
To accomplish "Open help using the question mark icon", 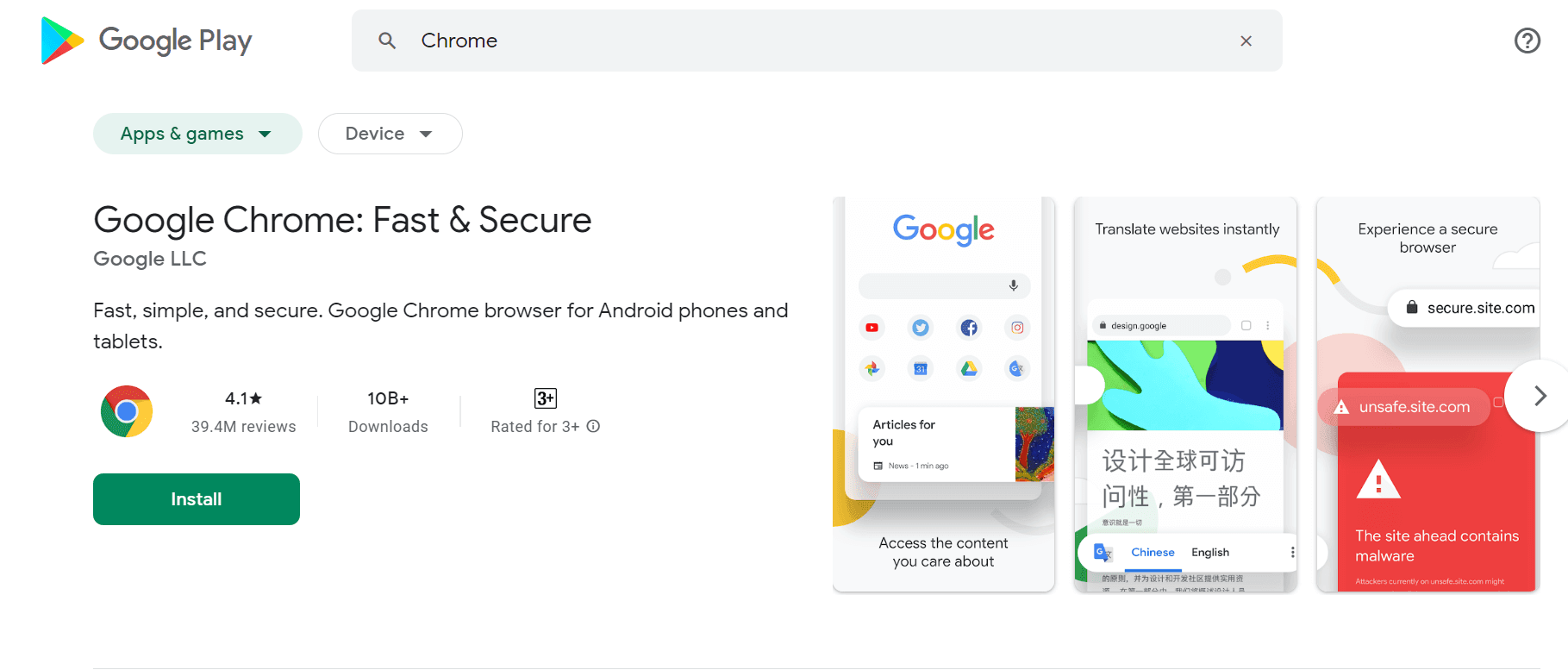I will (1527, 40).
